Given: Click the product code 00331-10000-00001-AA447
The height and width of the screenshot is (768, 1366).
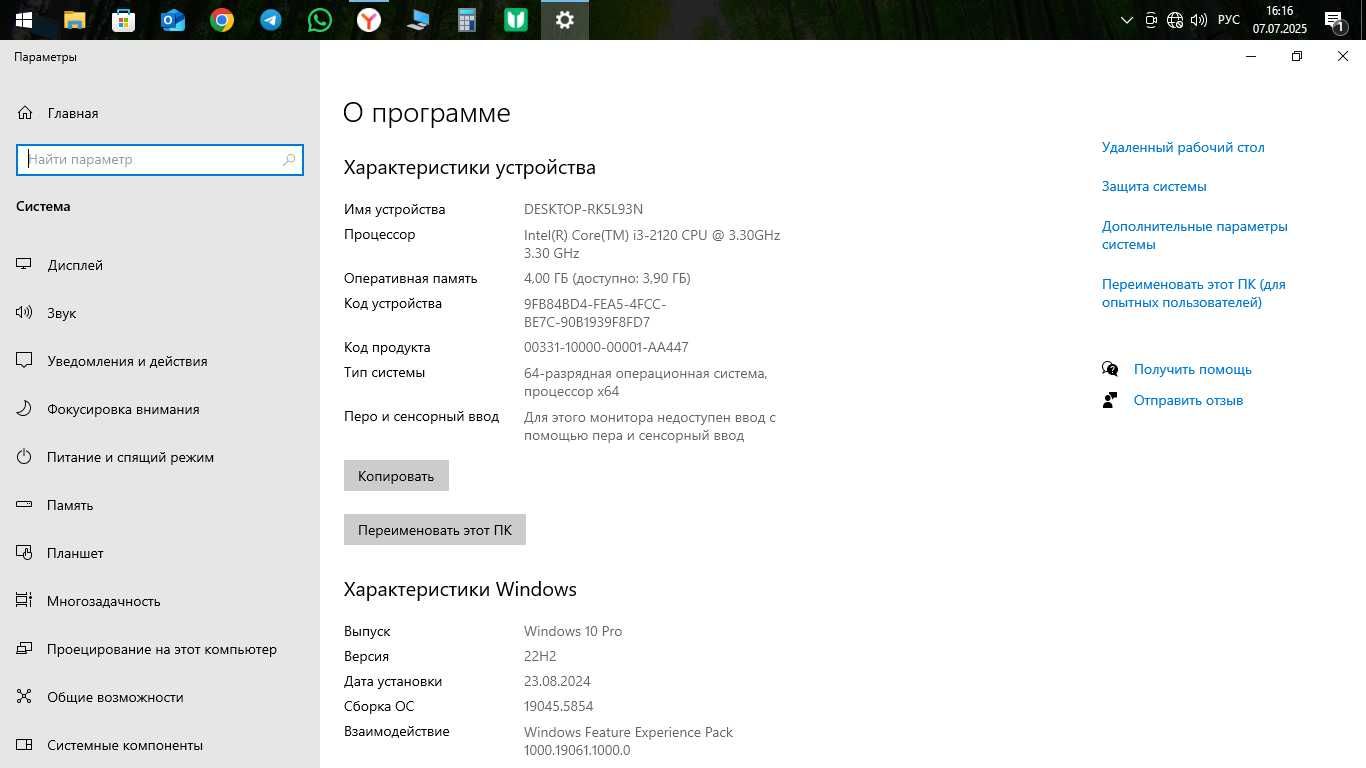Looking at the screenshot, I should tap(606, 347).
